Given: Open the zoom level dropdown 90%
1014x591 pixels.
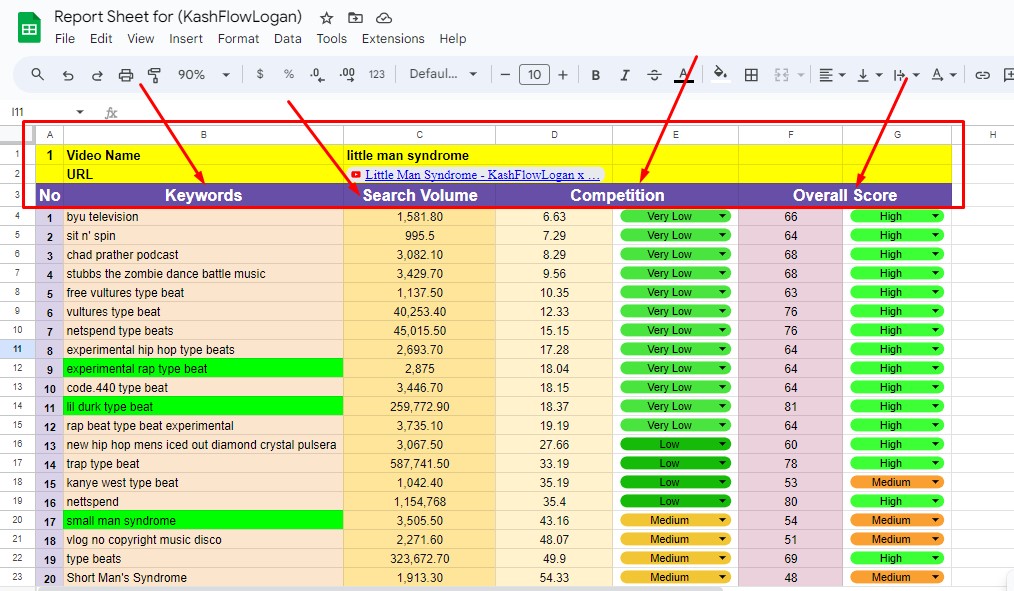Looking at the screenshot, I should [203, 75].
